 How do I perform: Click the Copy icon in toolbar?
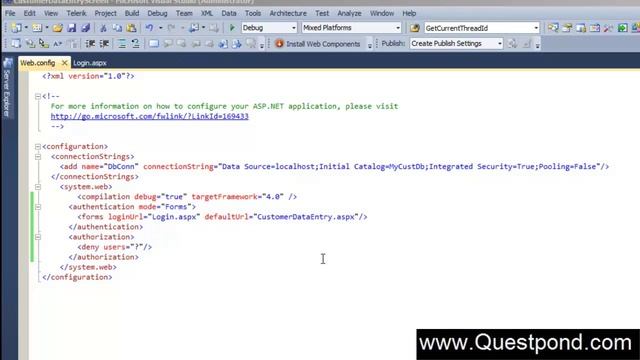(117, 28)
